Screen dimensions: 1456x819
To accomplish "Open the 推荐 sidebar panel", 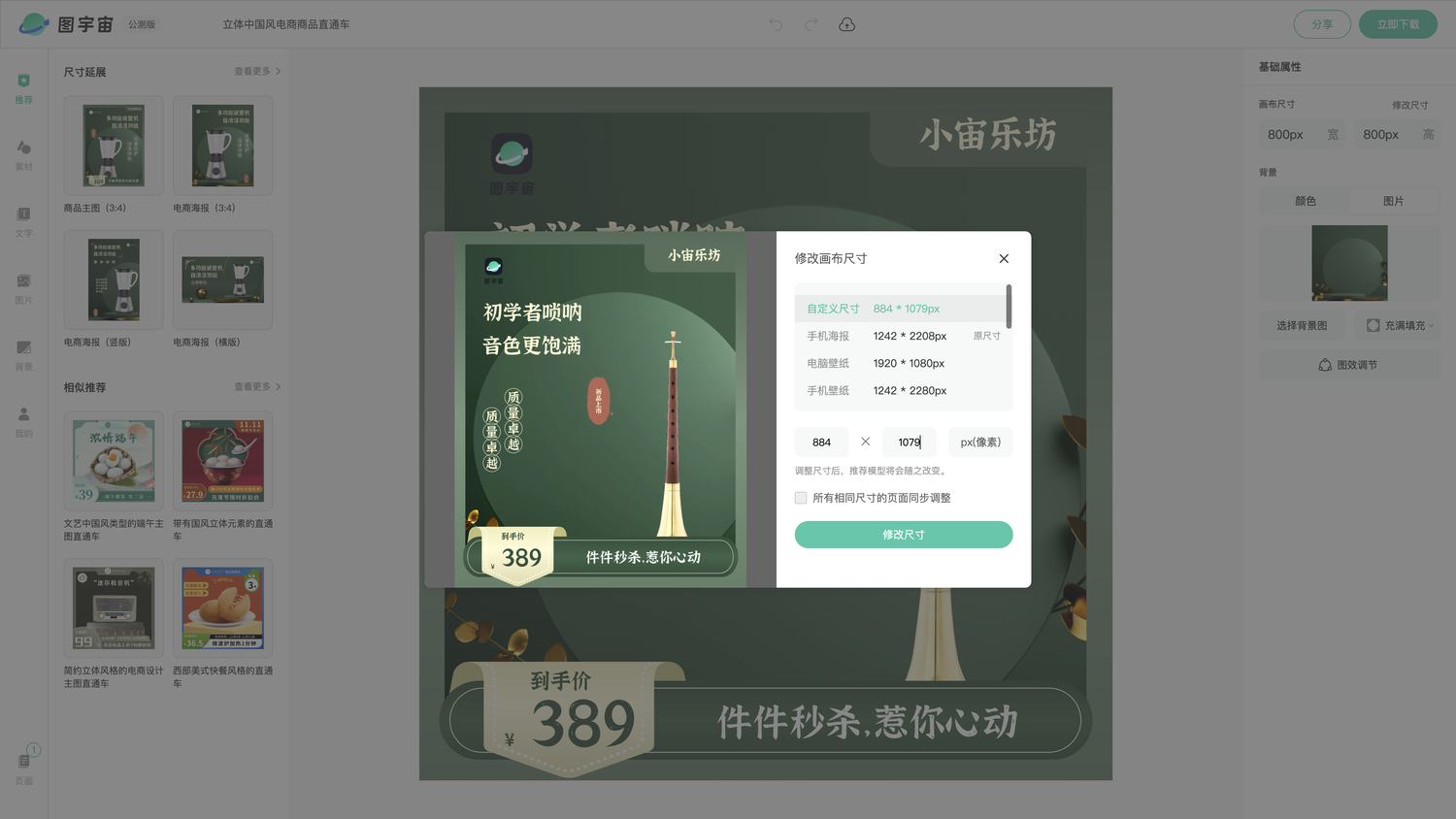I will click(x=24, y=88).
